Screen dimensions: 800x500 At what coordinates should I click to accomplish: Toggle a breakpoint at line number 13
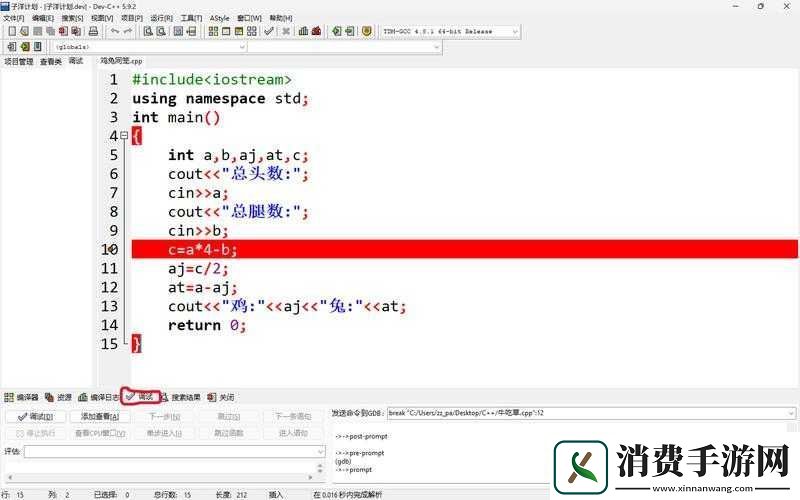point(110,307)
